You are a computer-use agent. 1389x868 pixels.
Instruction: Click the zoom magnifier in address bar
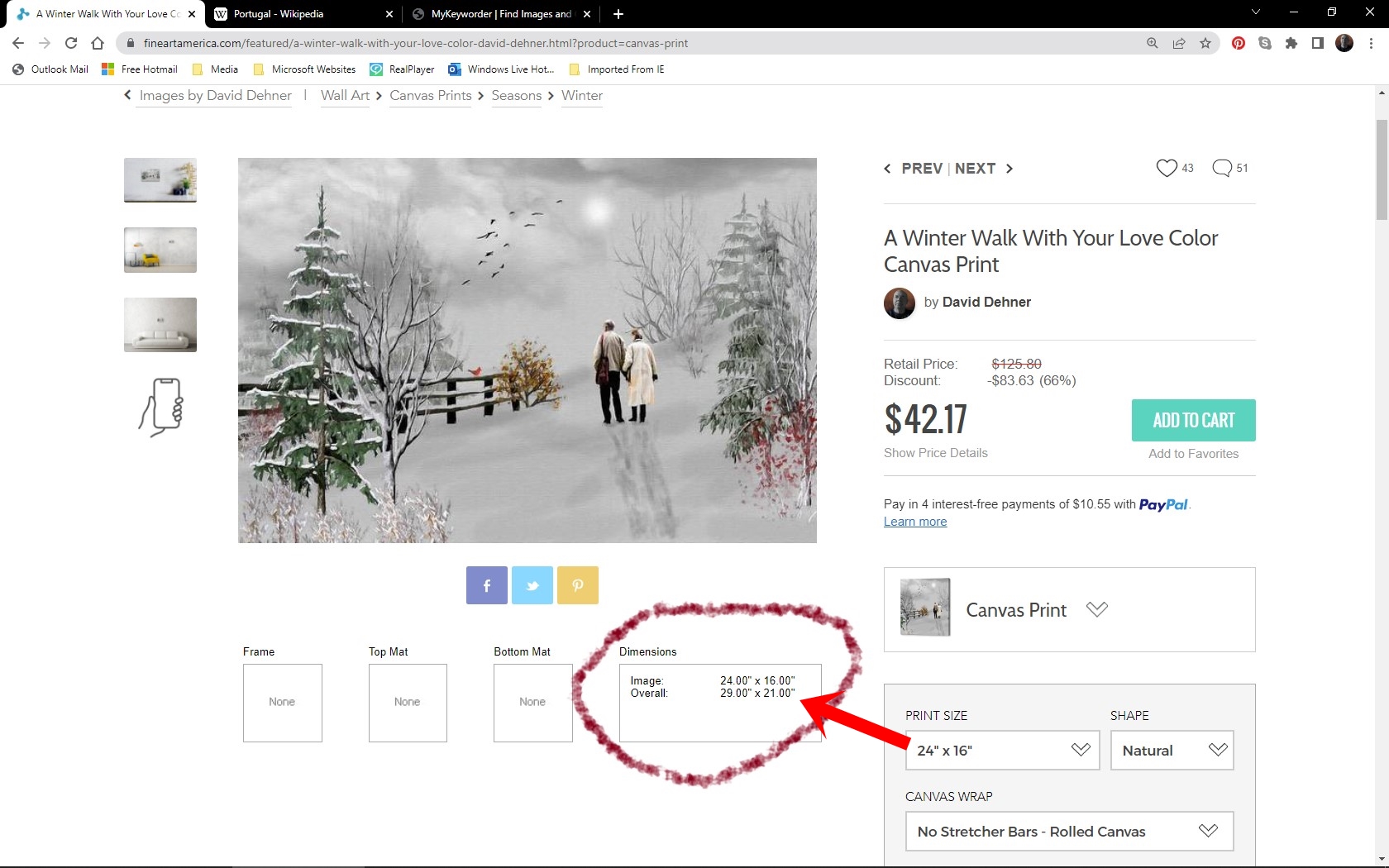pyautogui.click(x=1153, y=43)
